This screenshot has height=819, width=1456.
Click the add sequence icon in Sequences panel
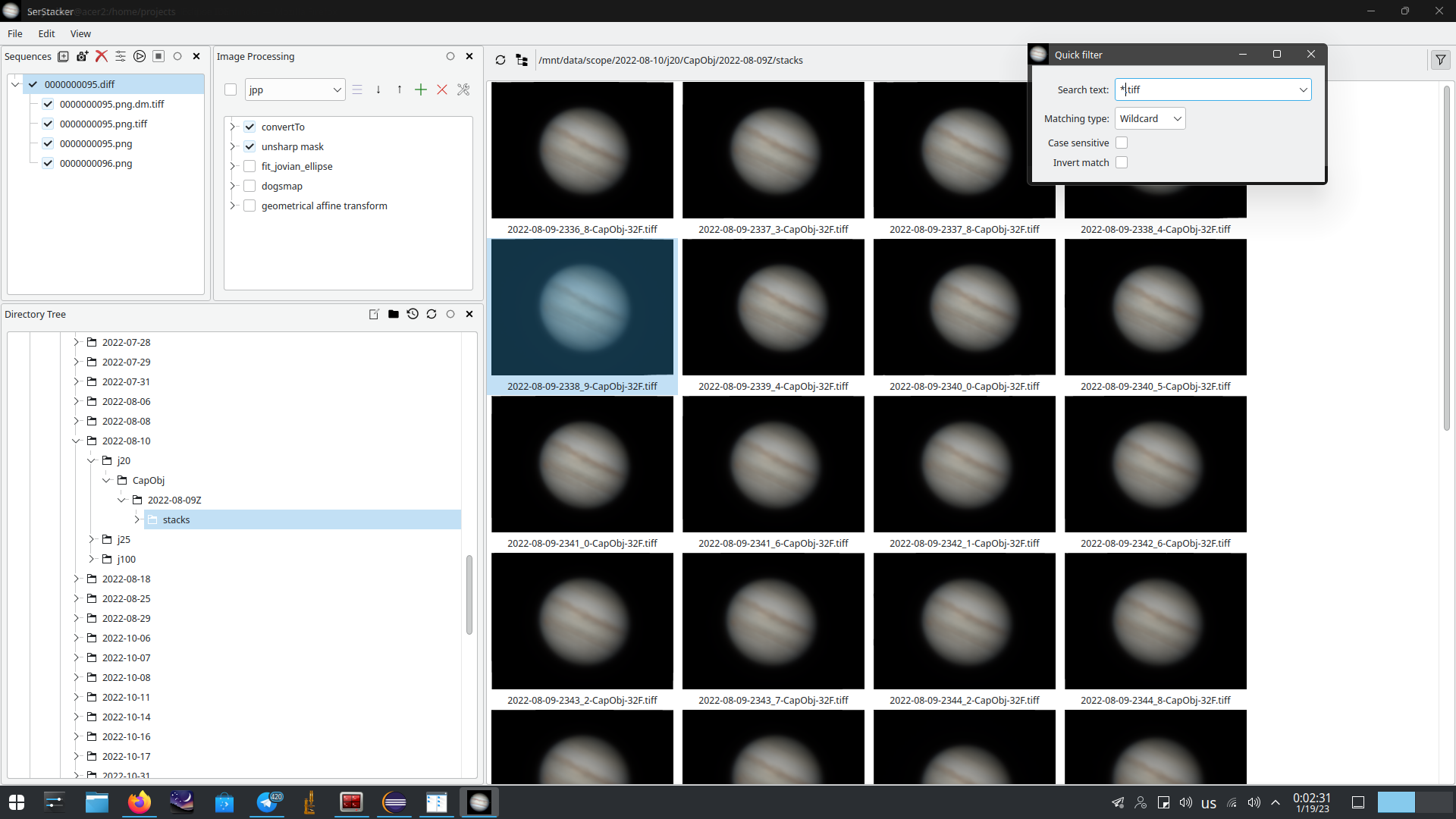point(63,56)
